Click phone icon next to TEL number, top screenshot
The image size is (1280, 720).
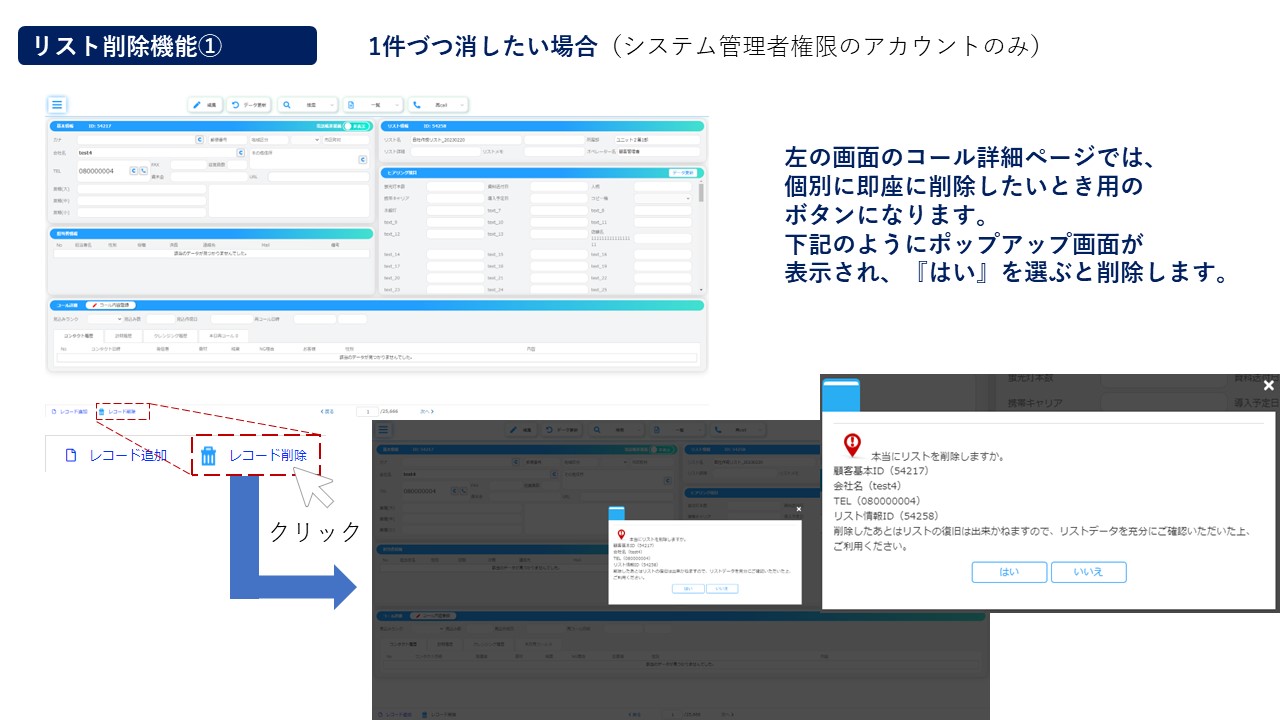click(143, 170)
